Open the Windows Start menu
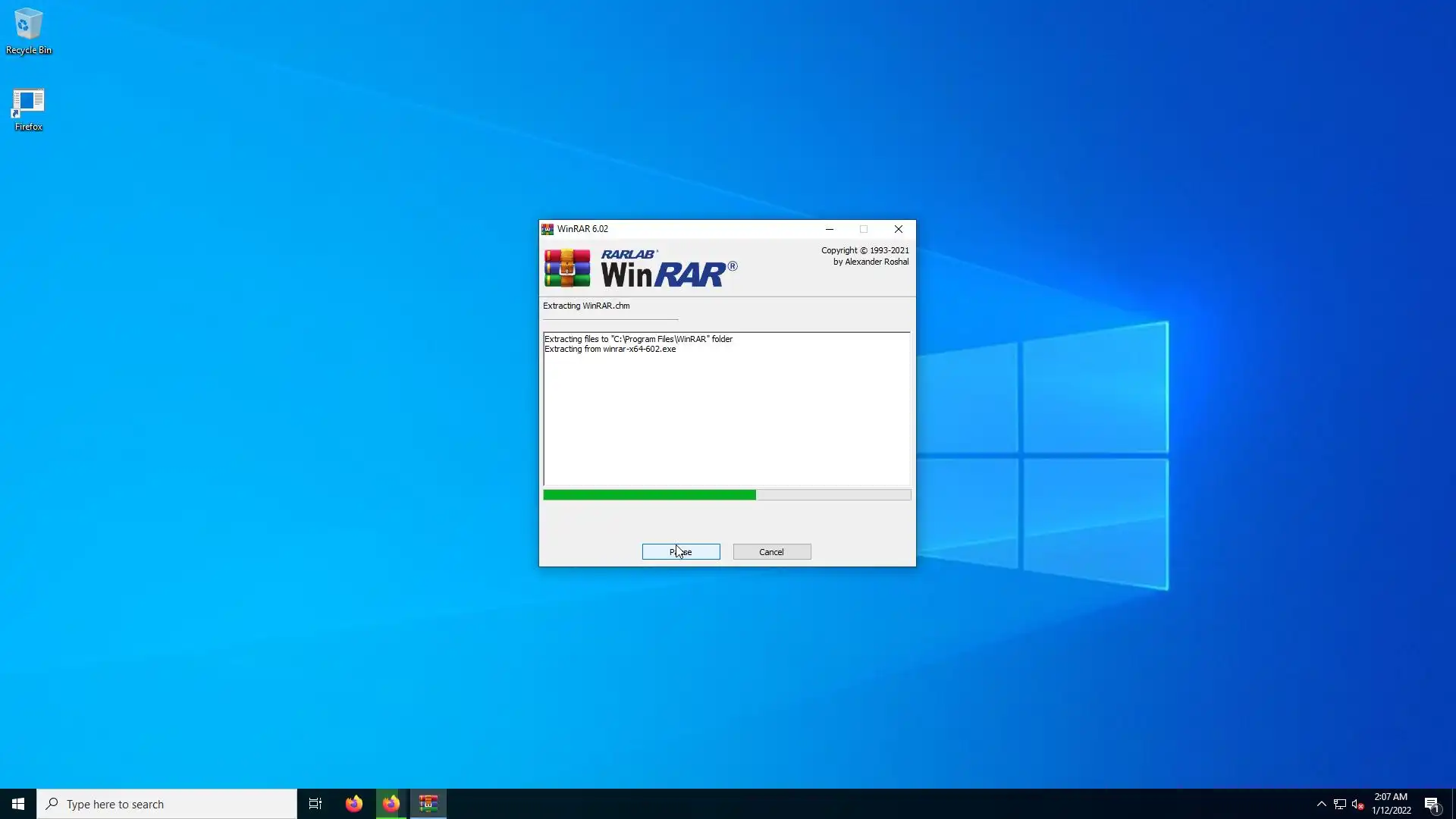The height and width of the screenshot is (819, 1456). pyautogui.click(x=18, y=804)
